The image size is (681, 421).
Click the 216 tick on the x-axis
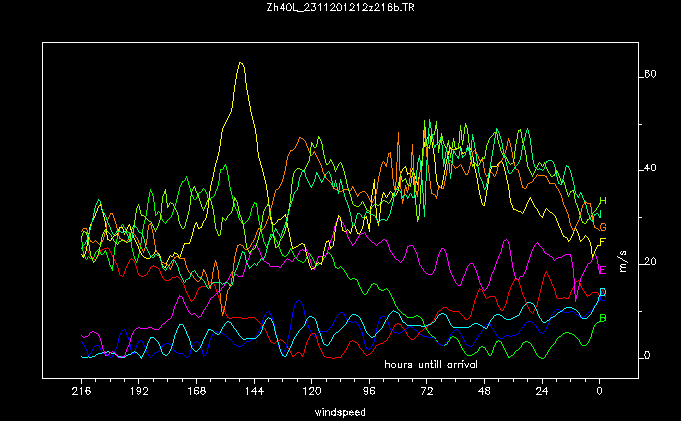(81, 393)
